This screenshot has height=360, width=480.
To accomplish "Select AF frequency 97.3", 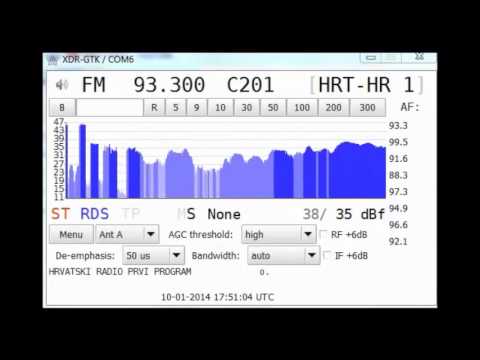I will click(x=398, y=192).
